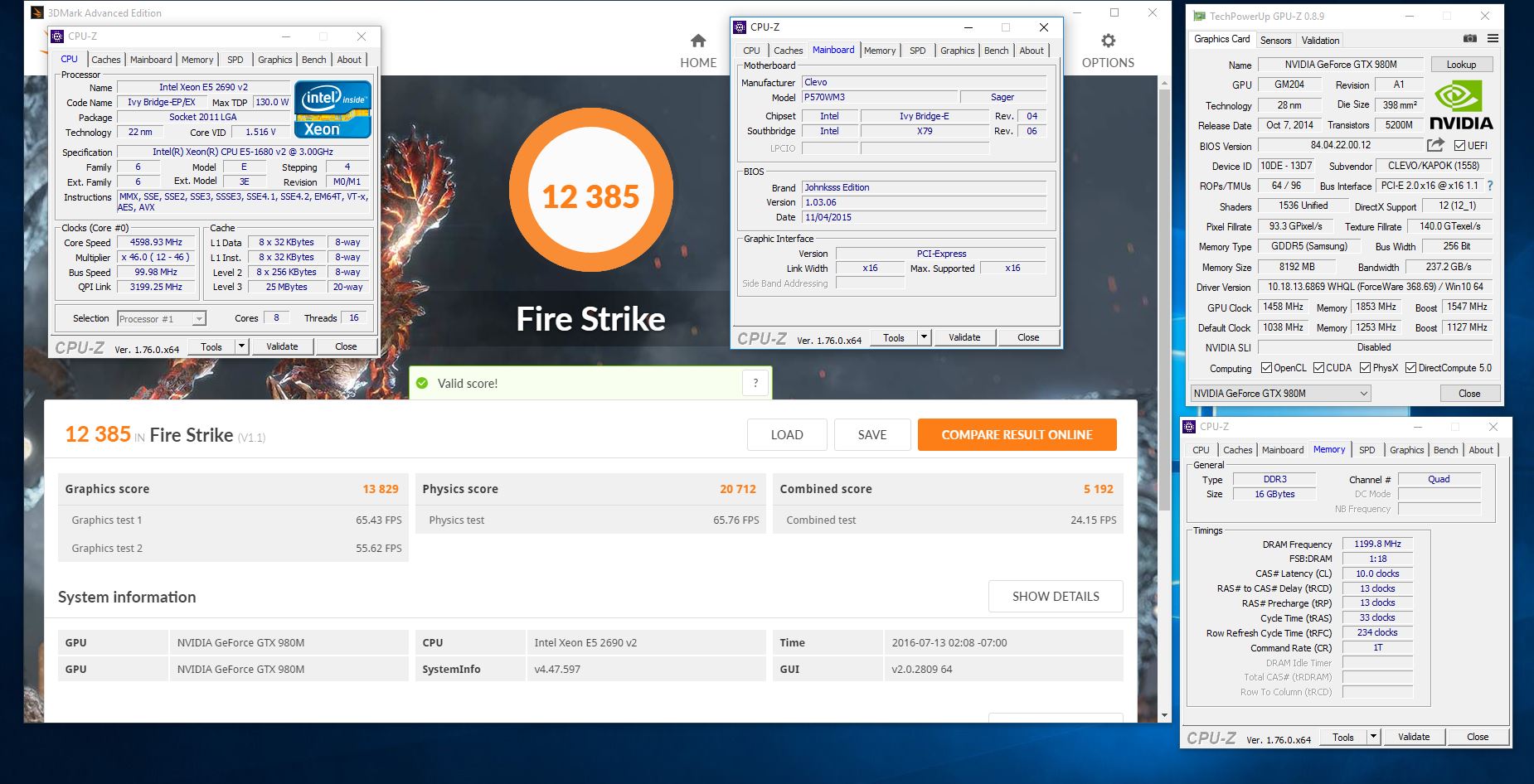Click Lookup button in GPU-Z
Screen dimensions: 1534x784
[x=1461, y=65]
